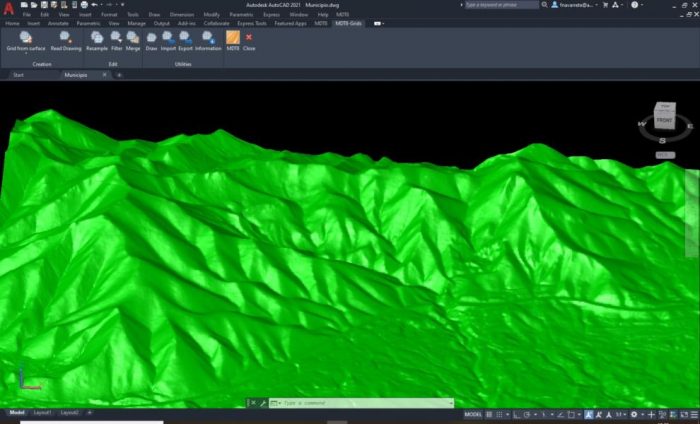
Task: Click the Export grid utility
Action: tap(185, 41)
